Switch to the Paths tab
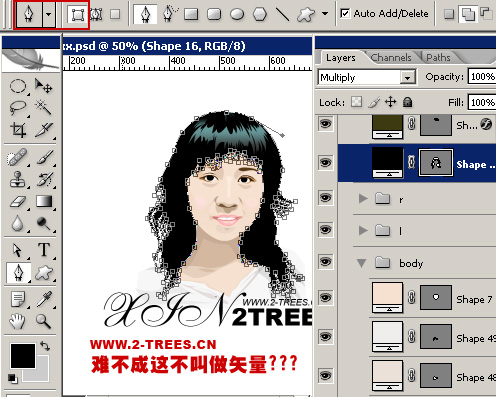The height and width of the screenshot is (397, 496). (438, 58)
